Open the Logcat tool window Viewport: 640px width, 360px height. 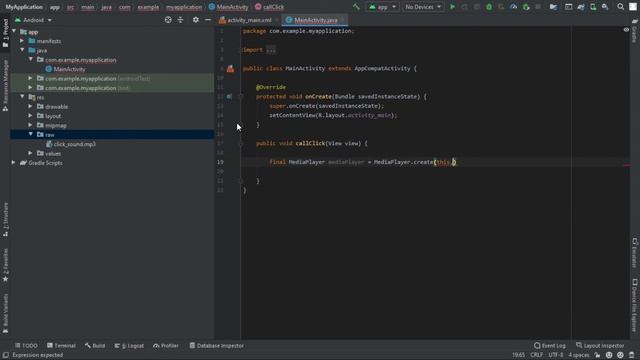129,346
